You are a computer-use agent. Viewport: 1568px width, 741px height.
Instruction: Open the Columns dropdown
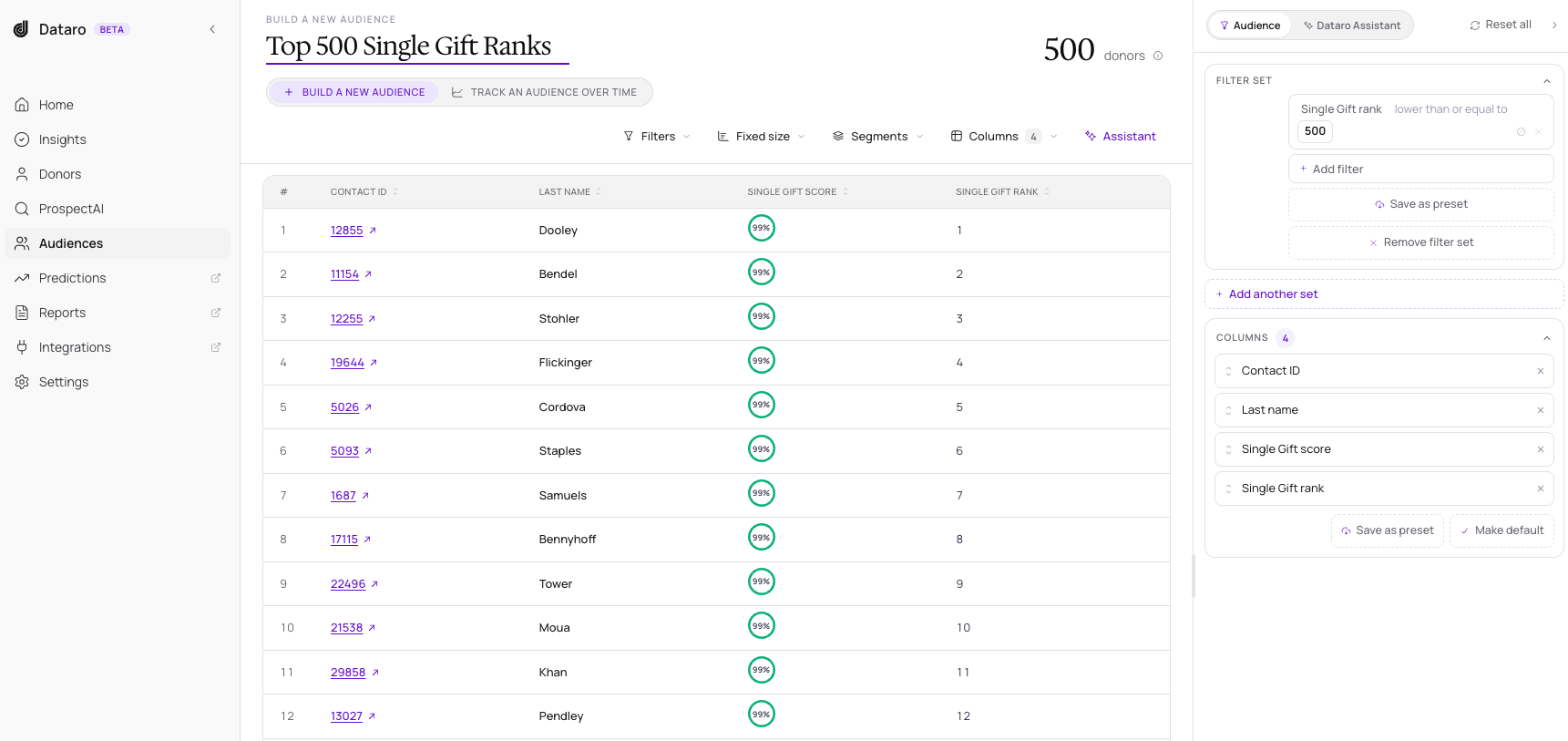pos(1004,137)
